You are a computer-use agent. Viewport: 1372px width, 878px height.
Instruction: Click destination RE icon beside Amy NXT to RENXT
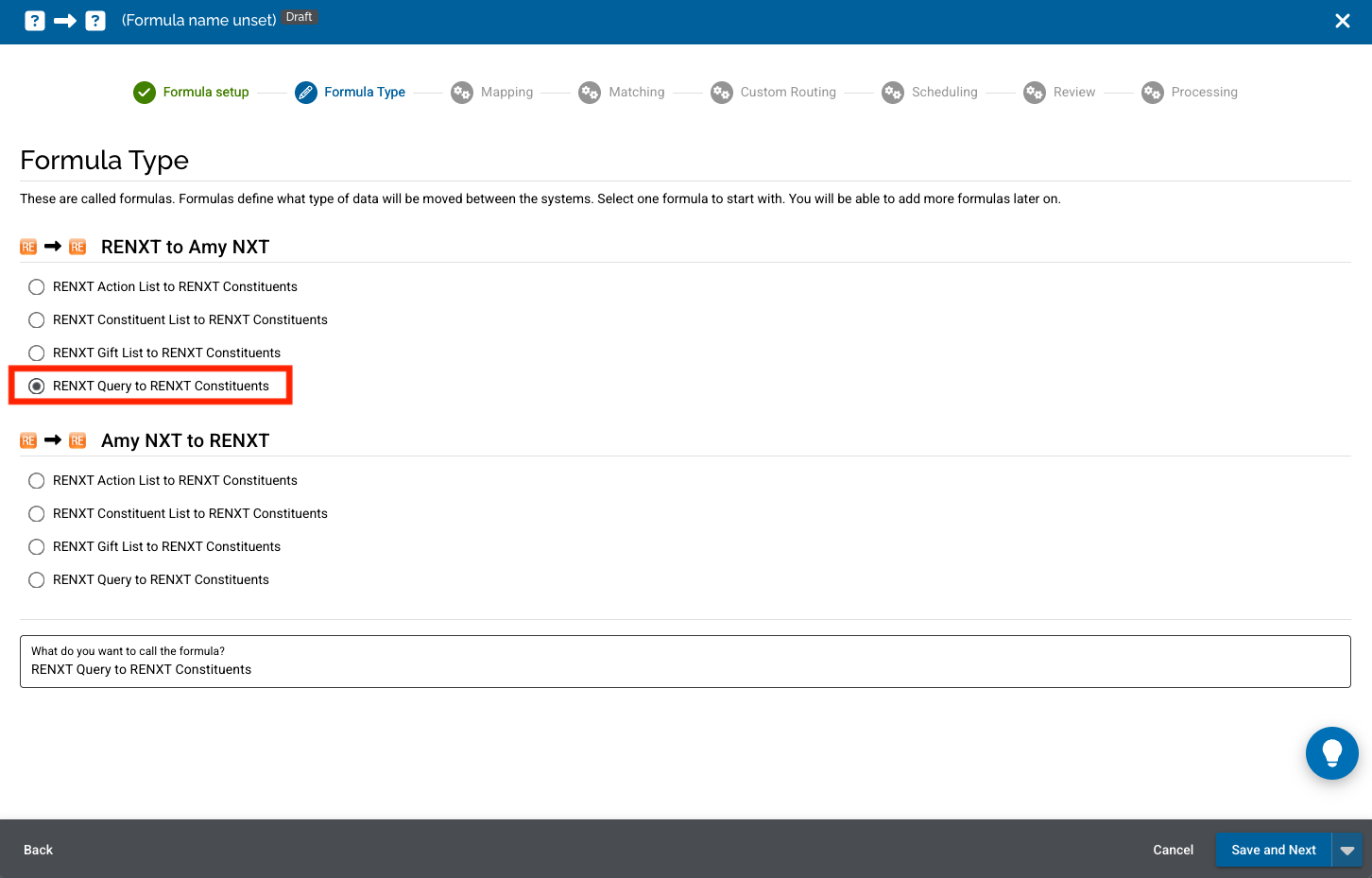click(x=77, y=440)
